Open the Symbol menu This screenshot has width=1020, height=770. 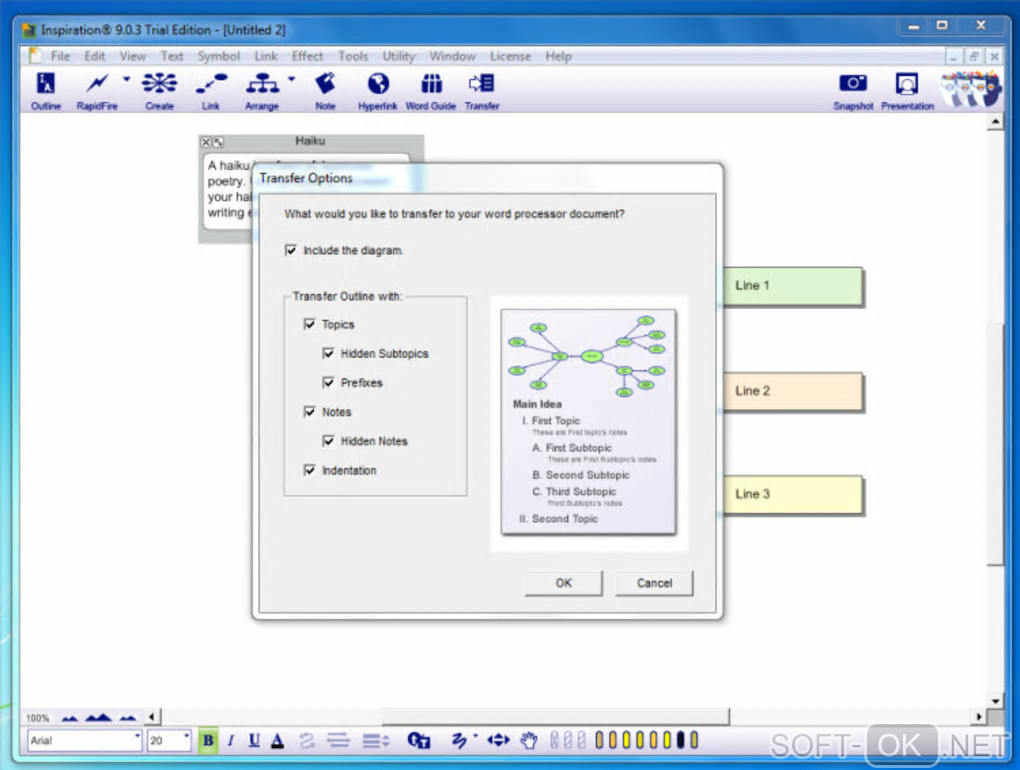point(219,57)
